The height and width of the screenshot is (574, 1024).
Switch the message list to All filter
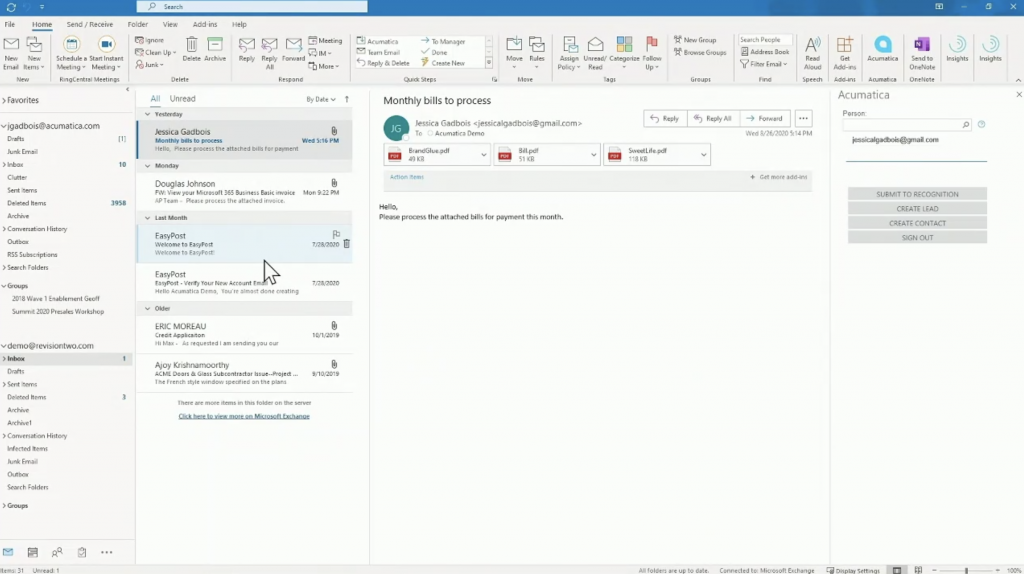[155, 99]
